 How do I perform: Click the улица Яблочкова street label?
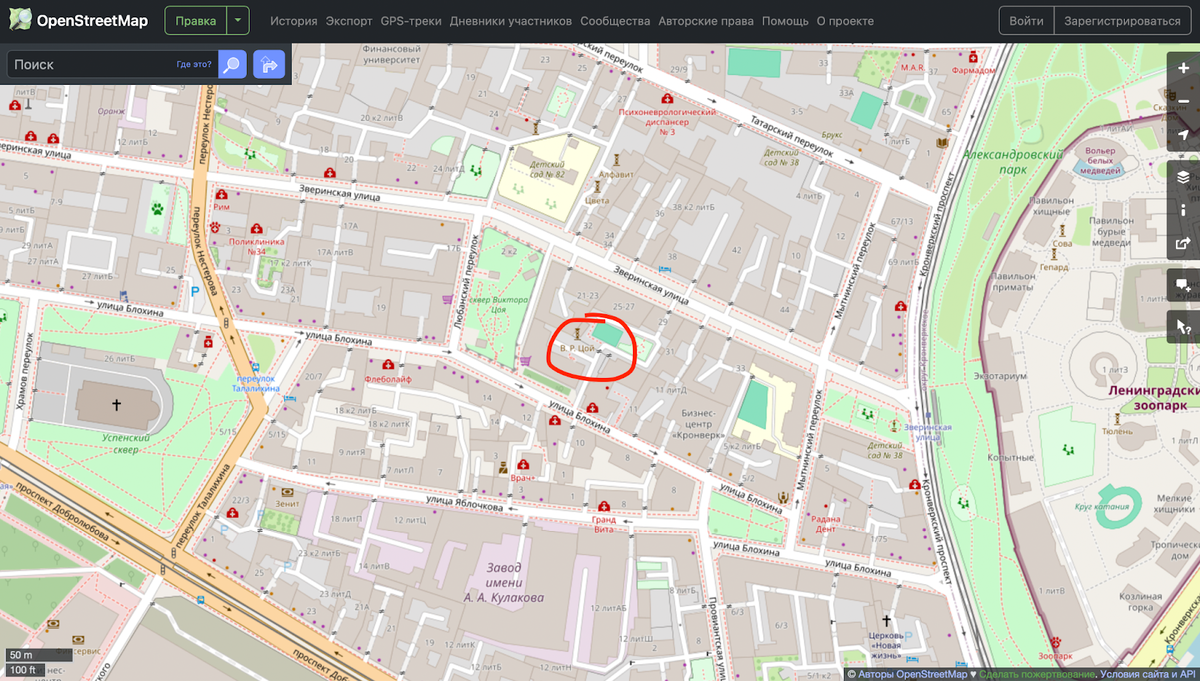463,503
